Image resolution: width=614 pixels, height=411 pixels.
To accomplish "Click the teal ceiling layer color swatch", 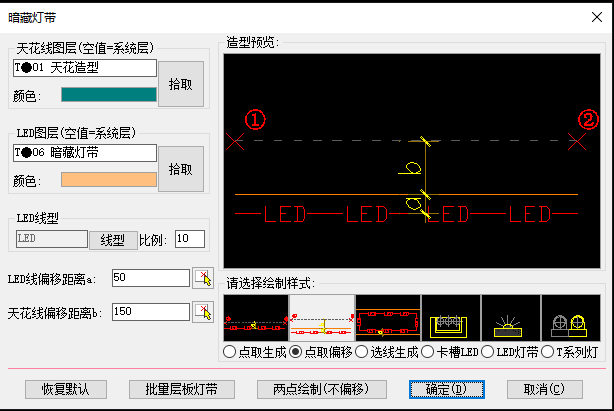I will click(109, 95).
